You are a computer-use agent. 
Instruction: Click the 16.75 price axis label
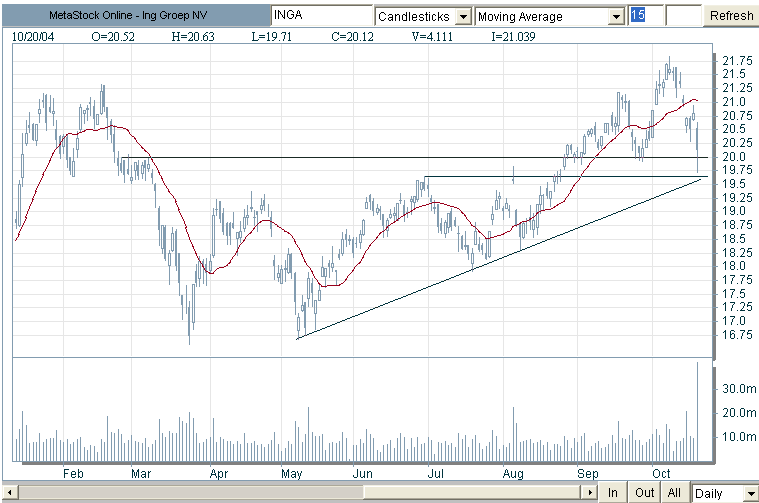(x=737, y=335)
